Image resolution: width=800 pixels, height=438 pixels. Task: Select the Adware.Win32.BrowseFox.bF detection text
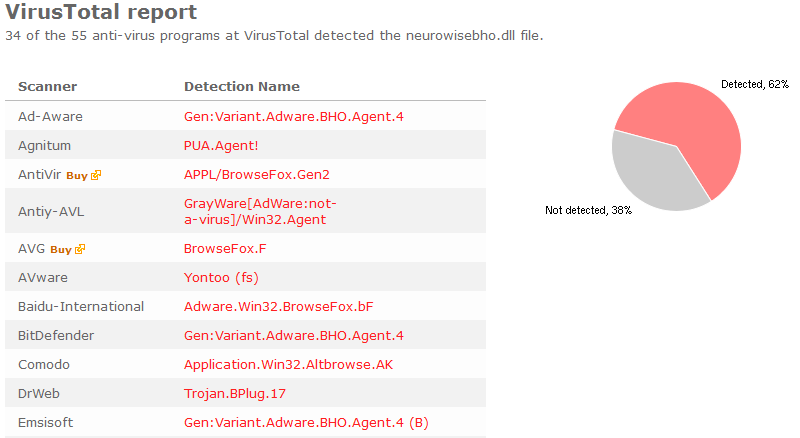click(279, 306)
